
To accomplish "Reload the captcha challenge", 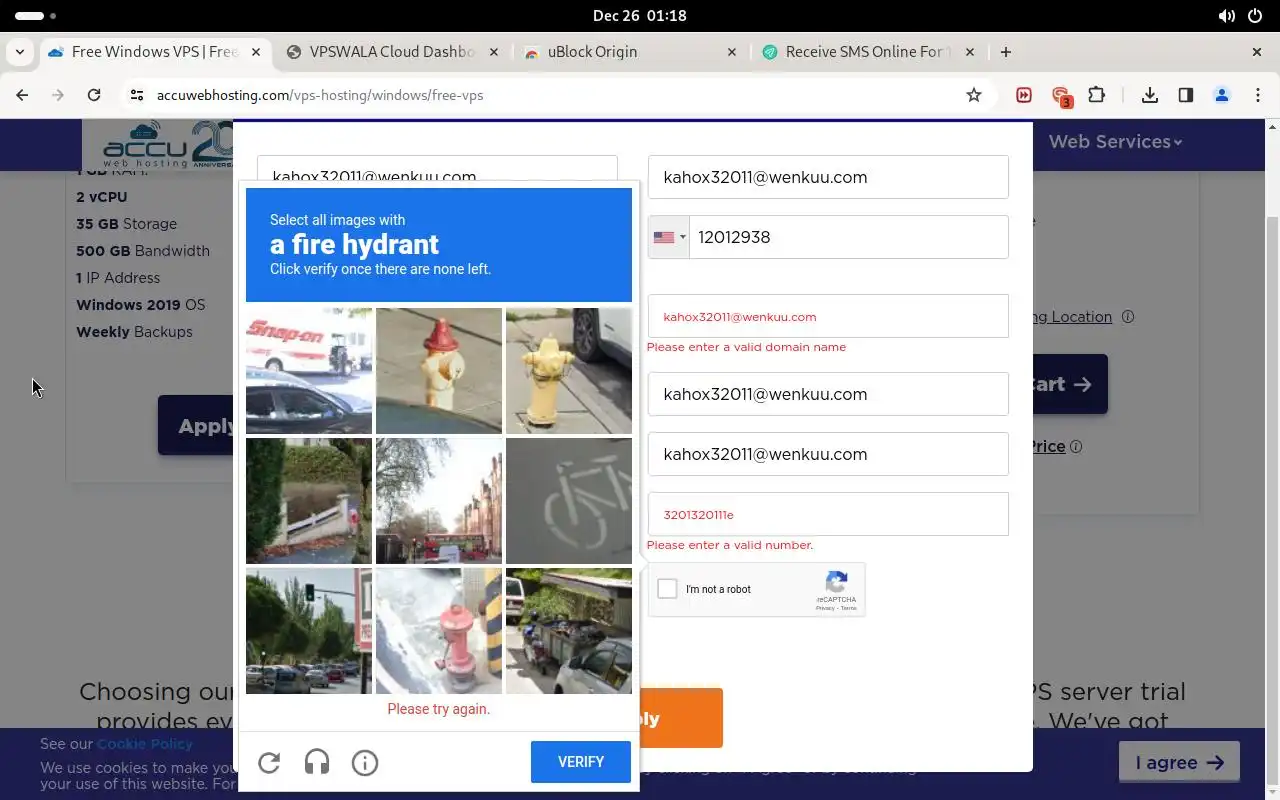I will [x=269, y=763].
